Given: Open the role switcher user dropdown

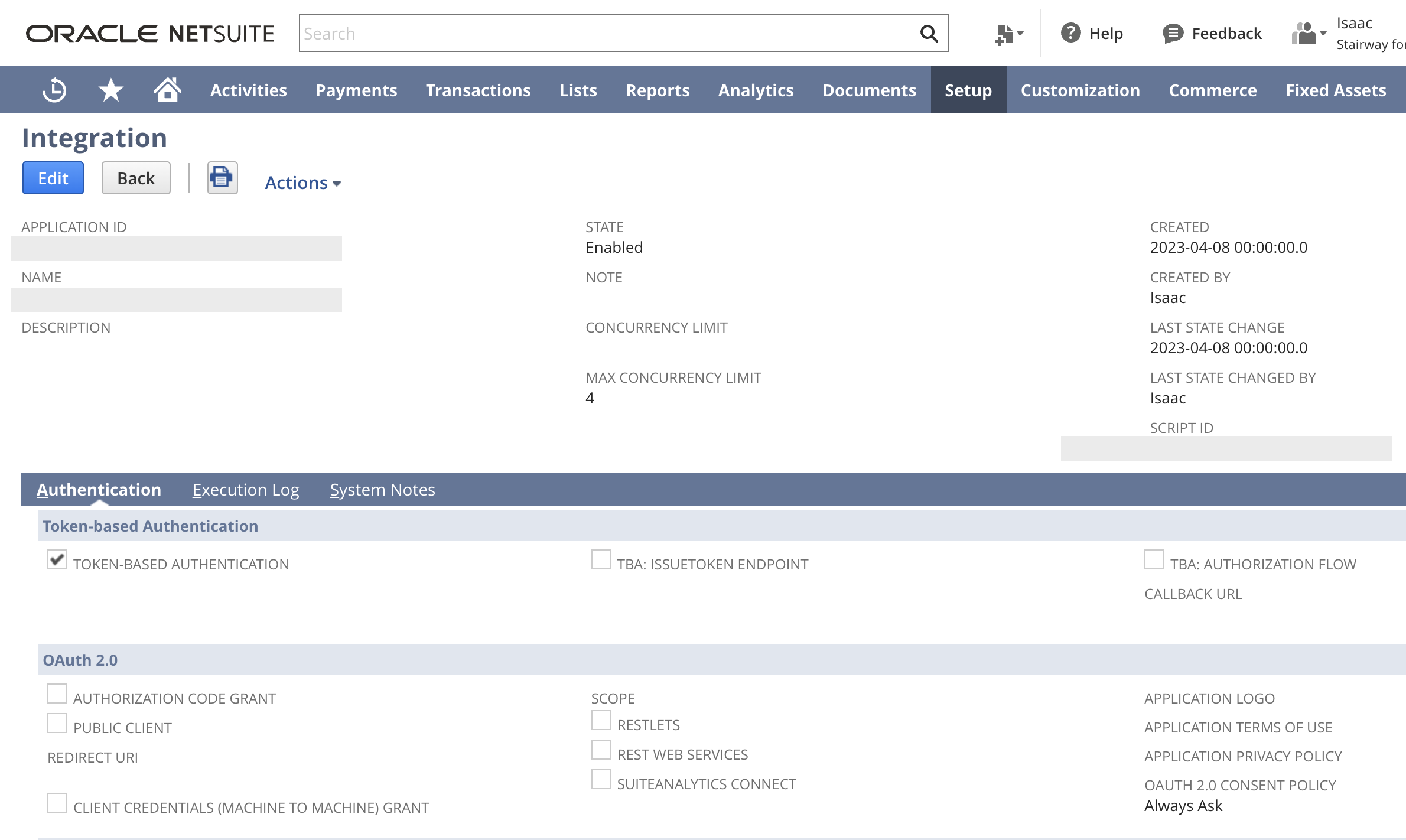Looking at the screenshot, I should [x=1309, y=34].
